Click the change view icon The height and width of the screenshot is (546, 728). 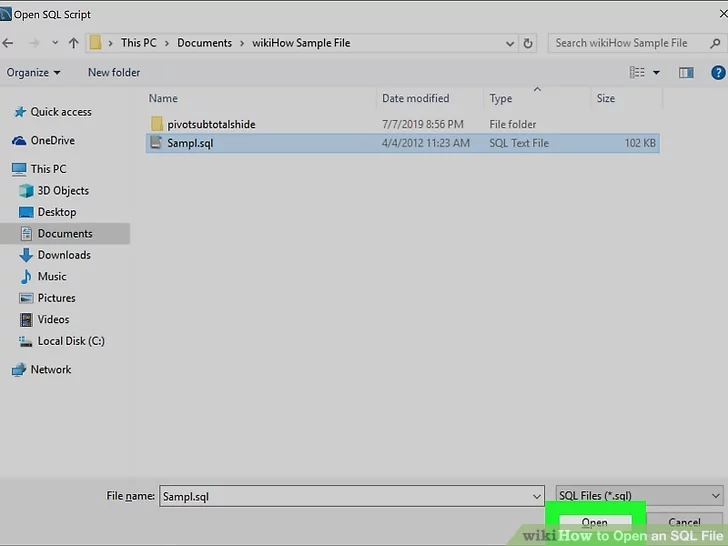pos(638,72)
